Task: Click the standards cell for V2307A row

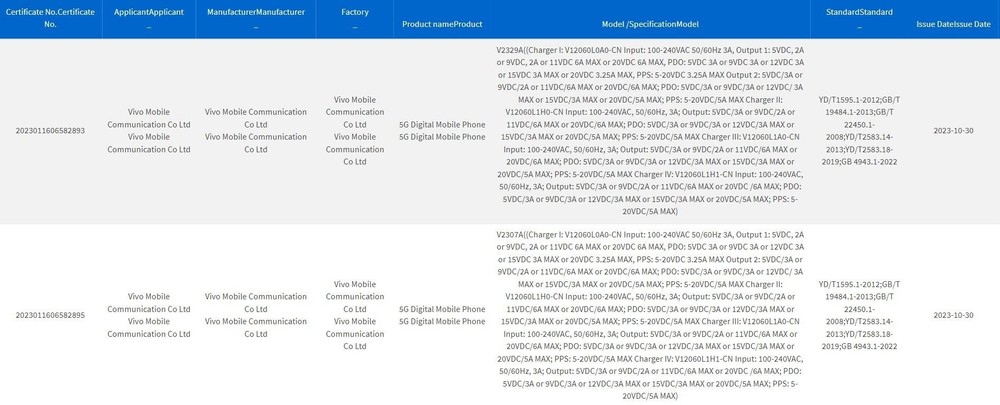Action: (859, 315)
